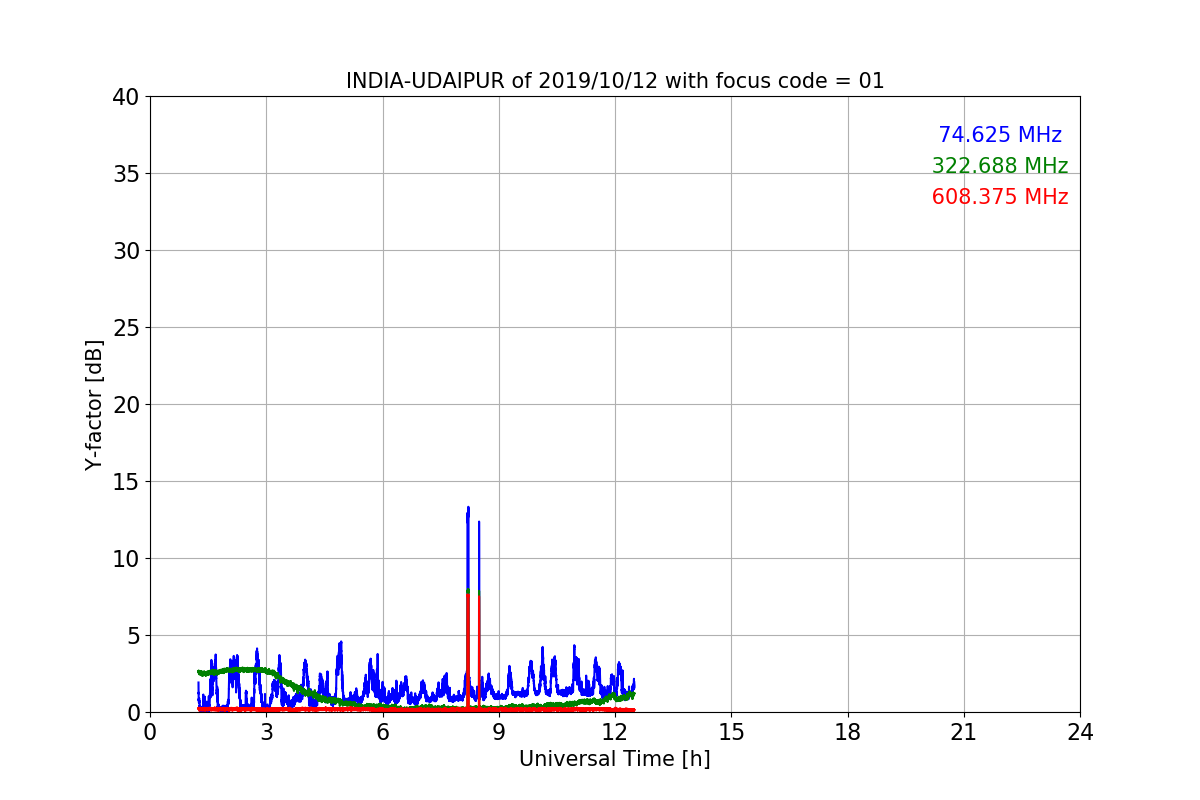Image resolution: width=1200 pixels, height=800 pixels.
Task: Click the y-axis tick label 35
Action: [126, 174]
